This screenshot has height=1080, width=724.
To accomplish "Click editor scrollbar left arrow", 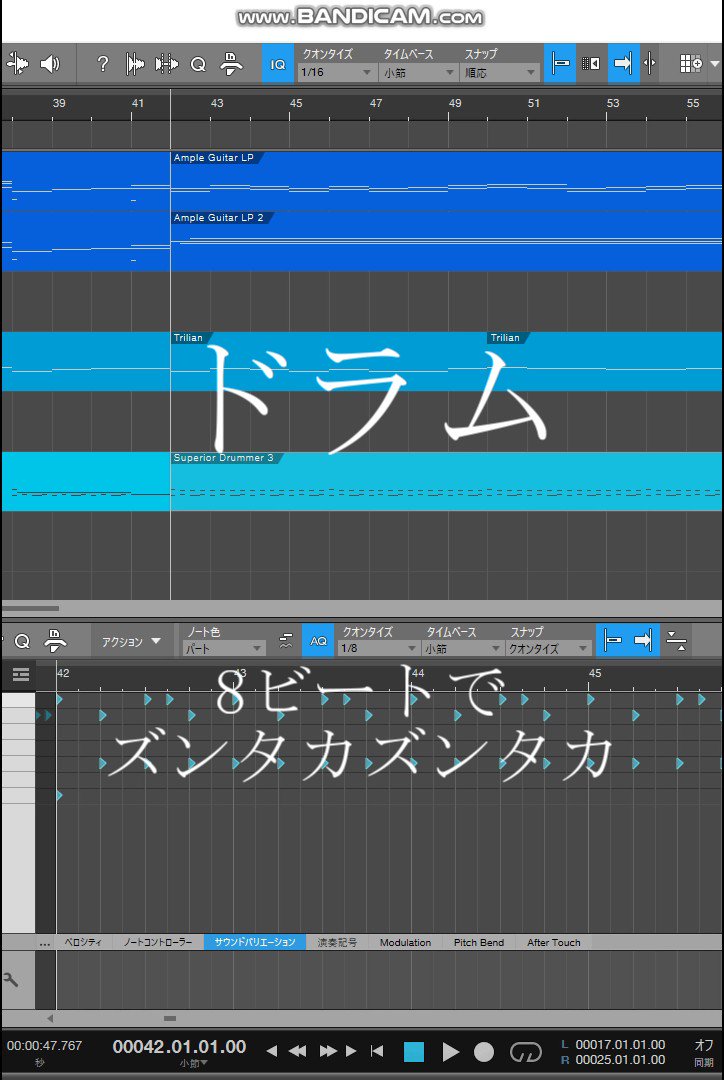I will click(50, 1018).
